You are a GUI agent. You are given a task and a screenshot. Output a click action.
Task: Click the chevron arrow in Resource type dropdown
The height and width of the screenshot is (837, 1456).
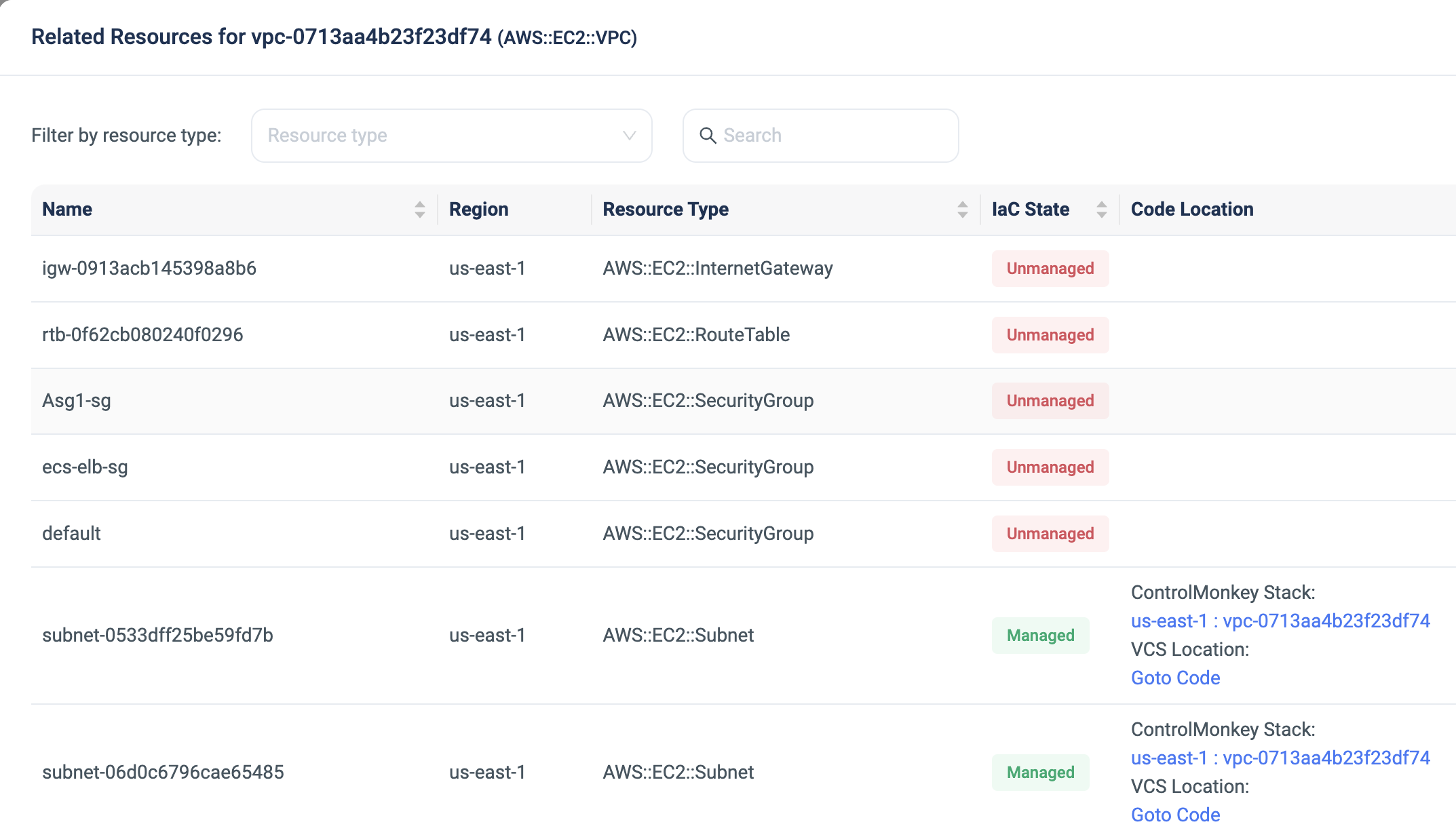pyautogui.click(x=629, y=136)
